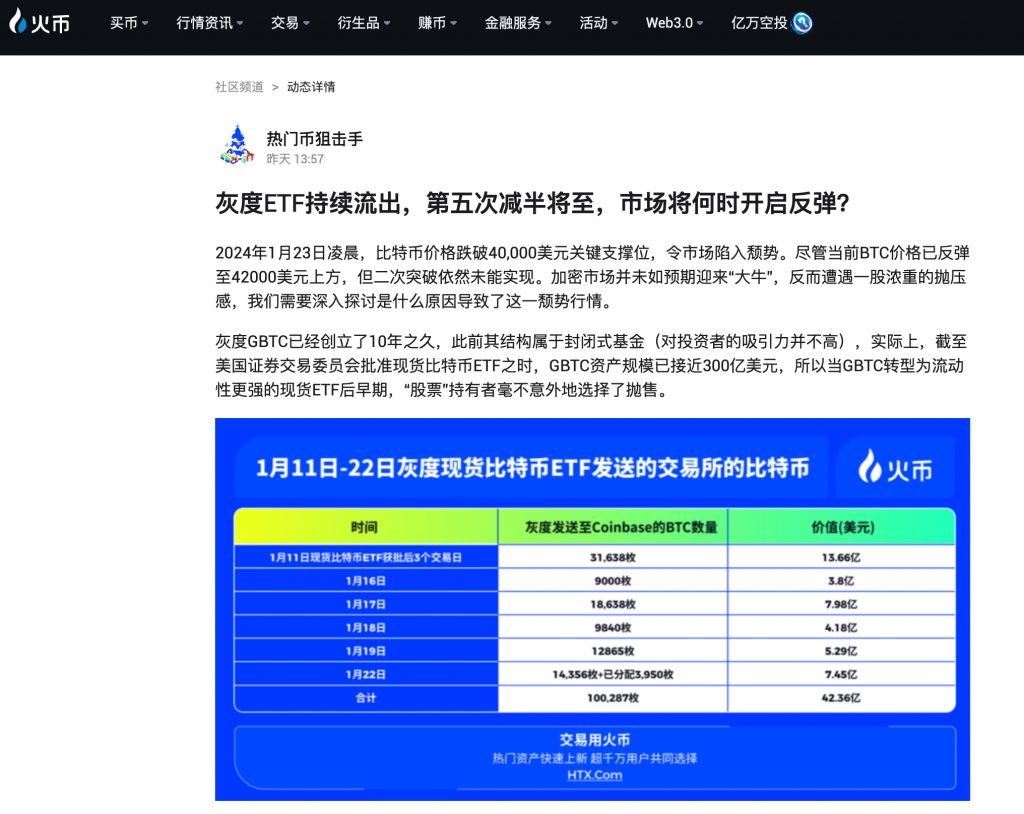This screenshot has width=1024, height=814.
Task: Click the 100,287枚 total cell
Action: tap(613, 698)
